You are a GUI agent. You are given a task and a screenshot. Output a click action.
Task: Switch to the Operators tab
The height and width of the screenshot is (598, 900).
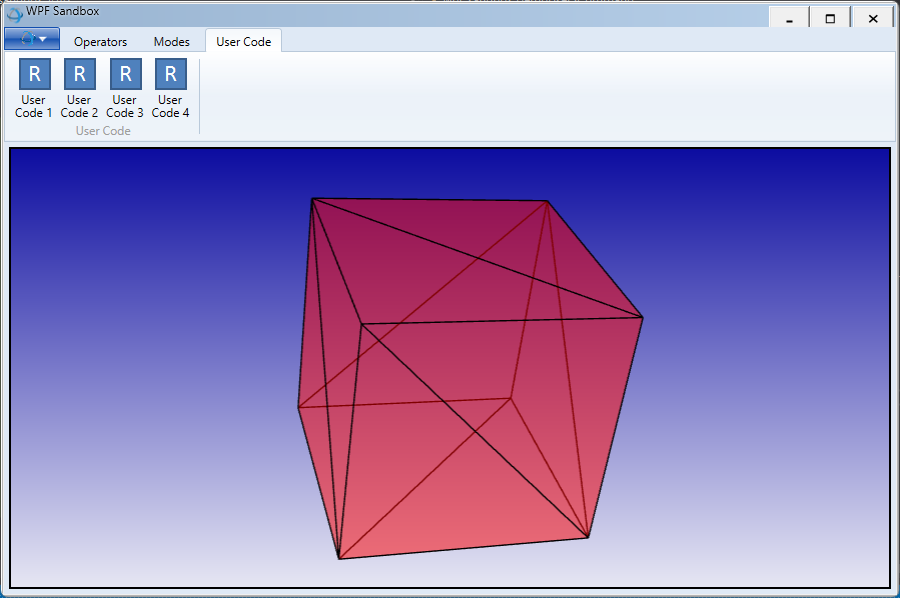pos(100,42)
